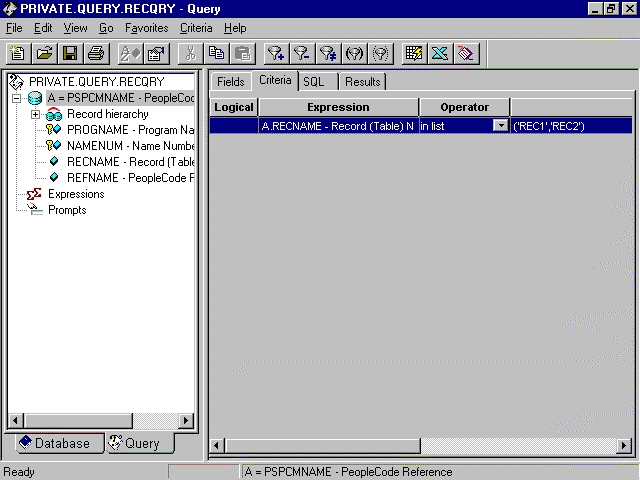640x480 pixels.
Task: Click the icon beside Prompts
Action: (35, 209)
